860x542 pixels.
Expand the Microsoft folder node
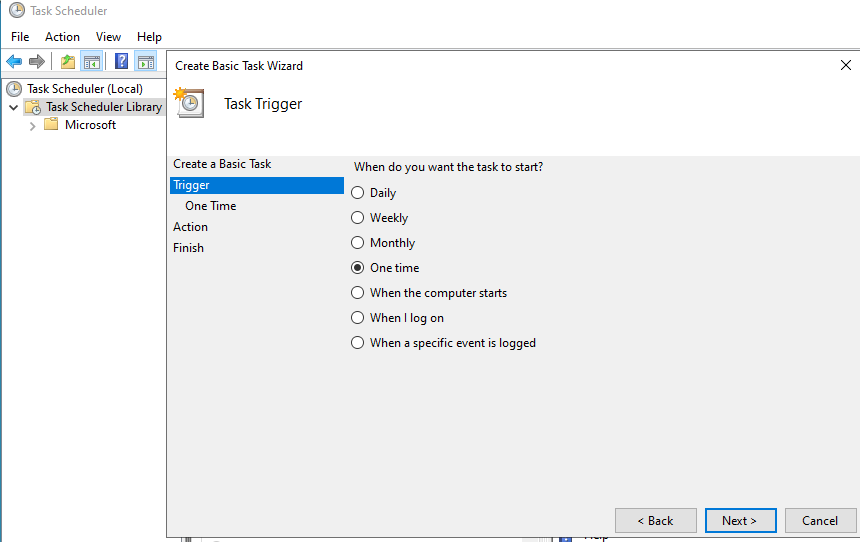coord(32,126)
